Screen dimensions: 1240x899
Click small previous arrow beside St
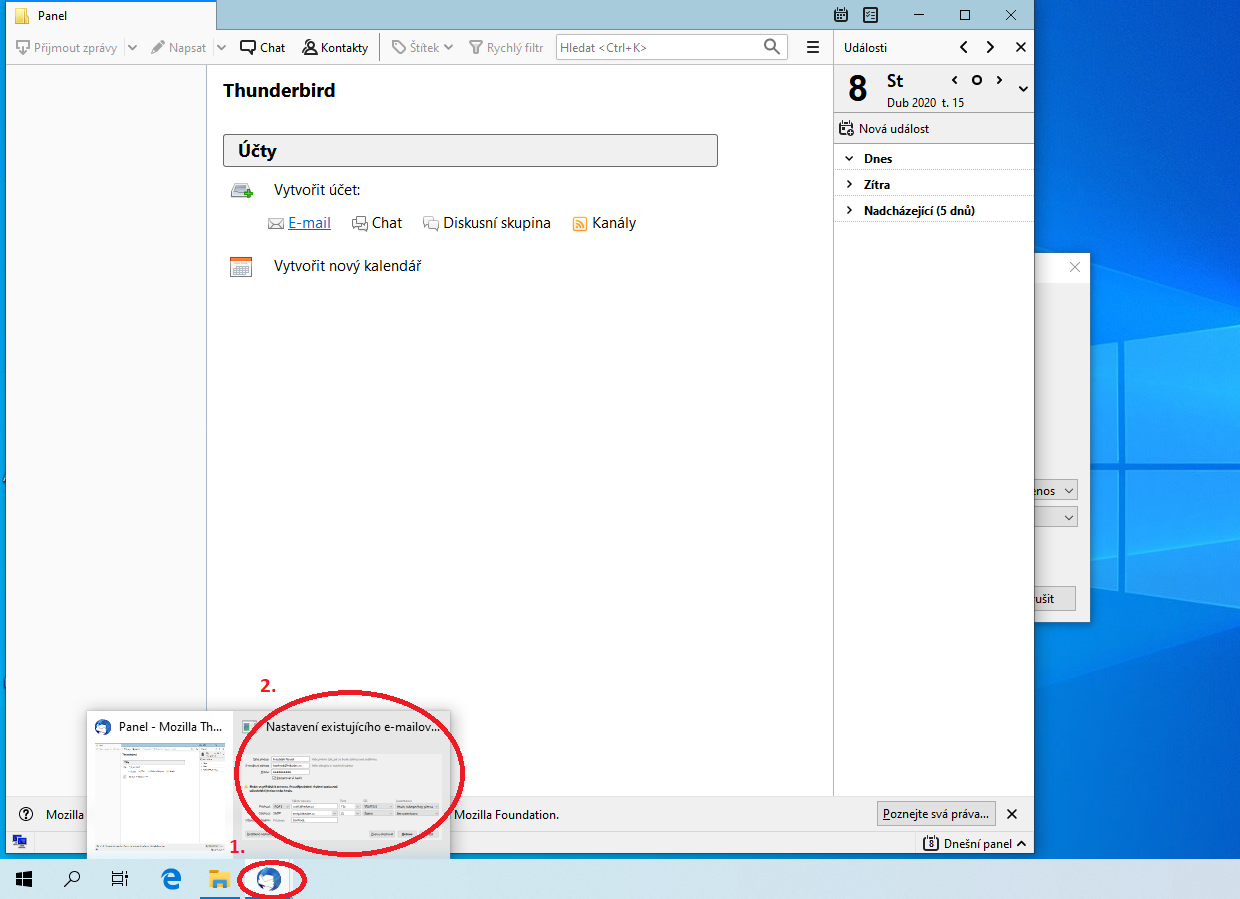[955, 80]
